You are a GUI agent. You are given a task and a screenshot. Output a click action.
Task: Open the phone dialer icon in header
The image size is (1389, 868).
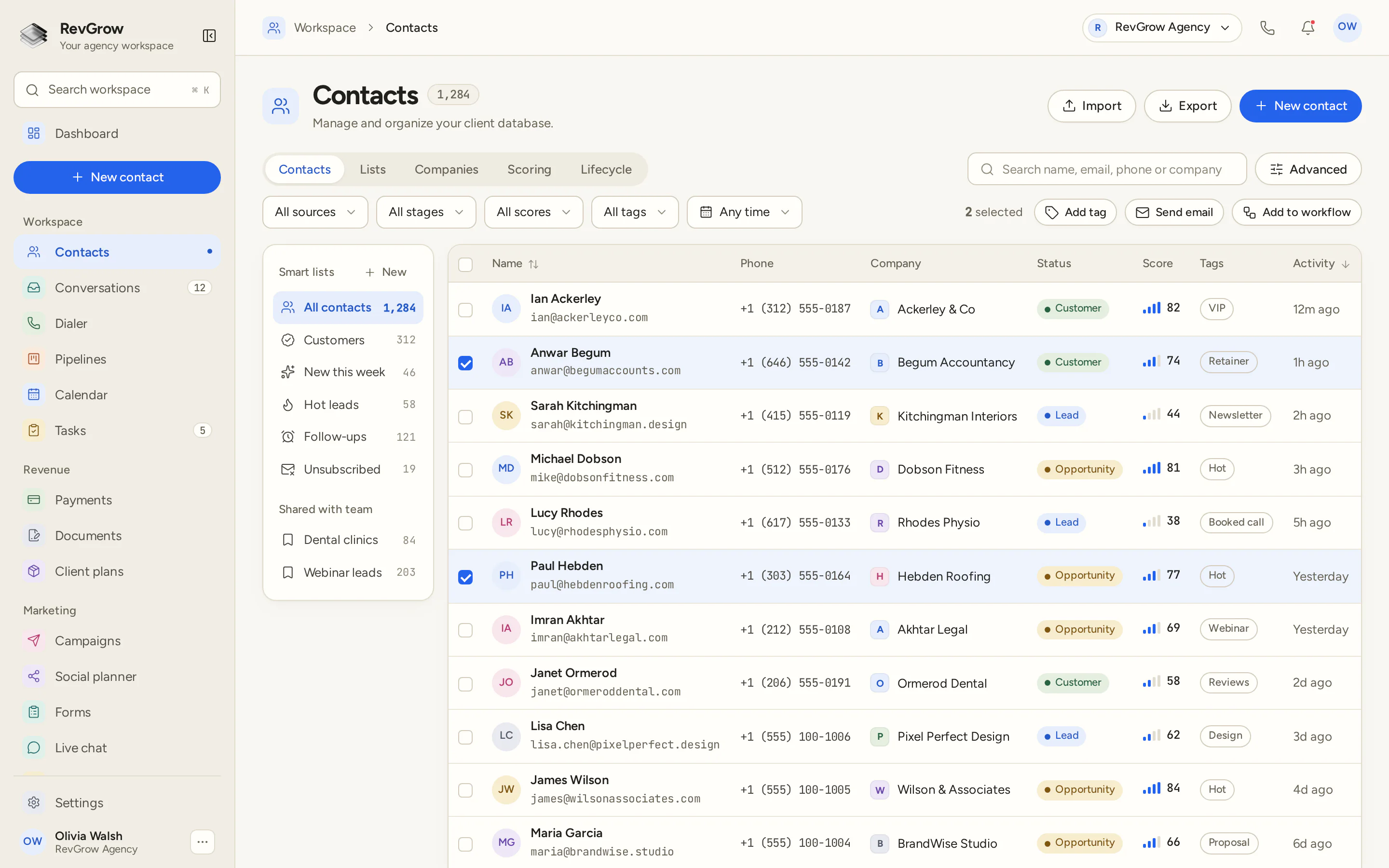1267,27
